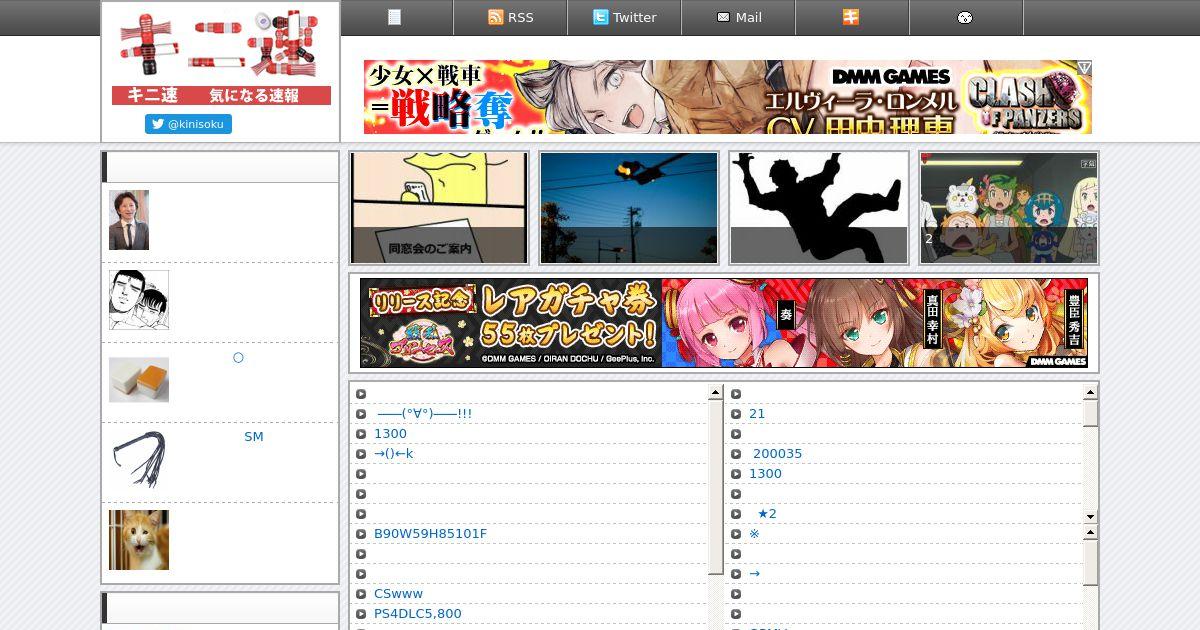1200x630 pixels.
Task: Open the CSwww link
Action: tap(399, 593)
